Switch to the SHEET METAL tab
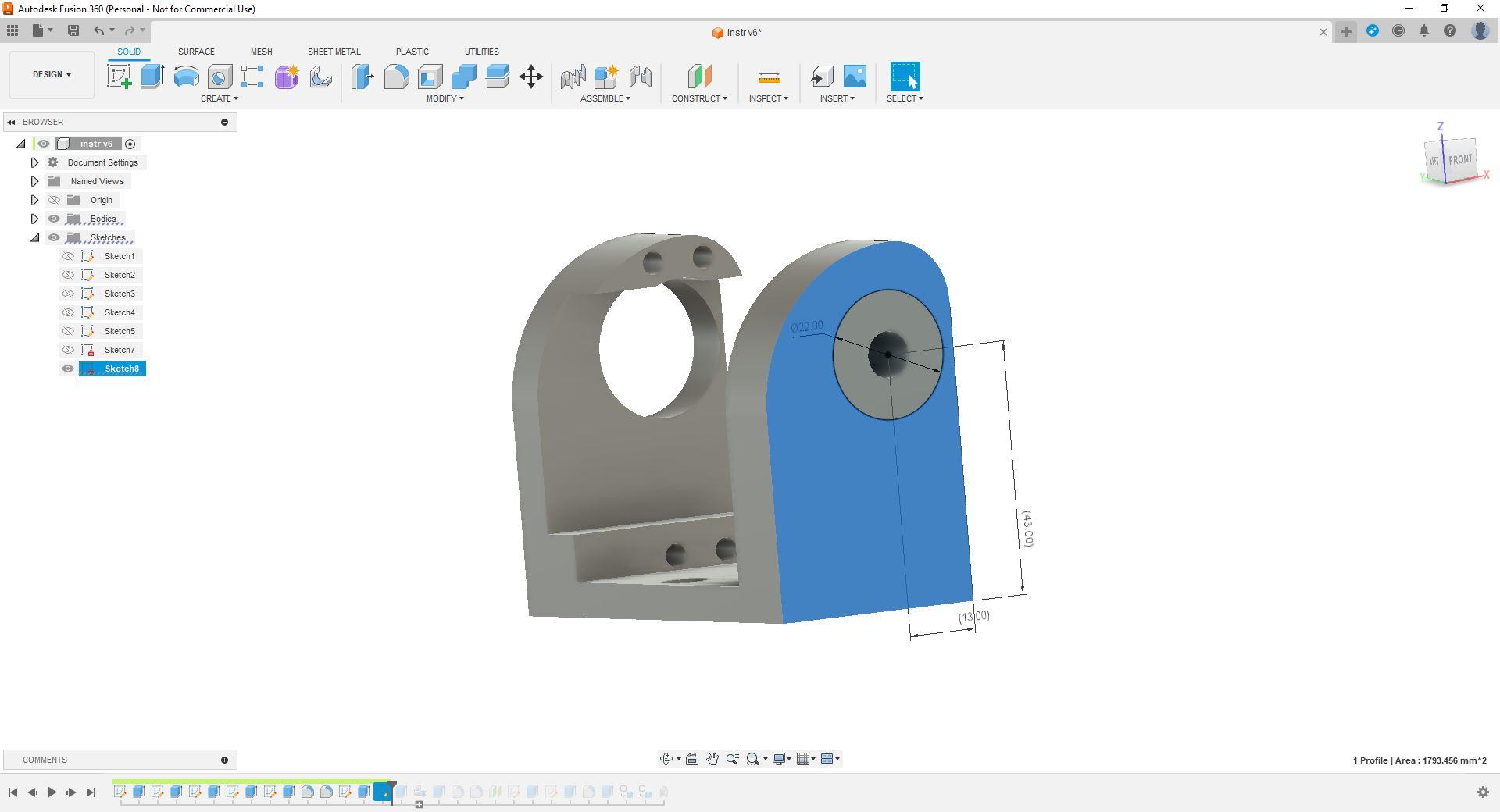The height and width of the screenshot is (812, 1500). click(x=334, y=52)
